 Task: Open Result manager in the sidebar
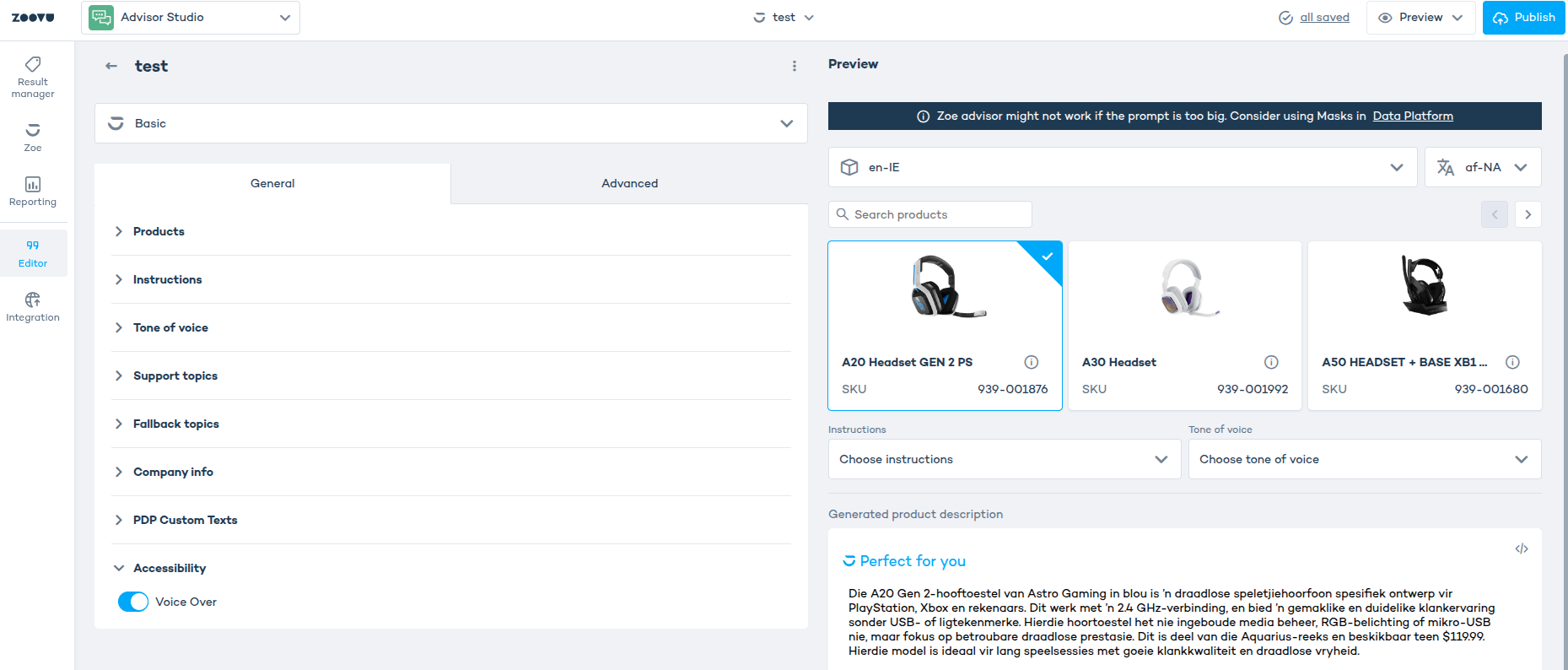tap(33, 77)
